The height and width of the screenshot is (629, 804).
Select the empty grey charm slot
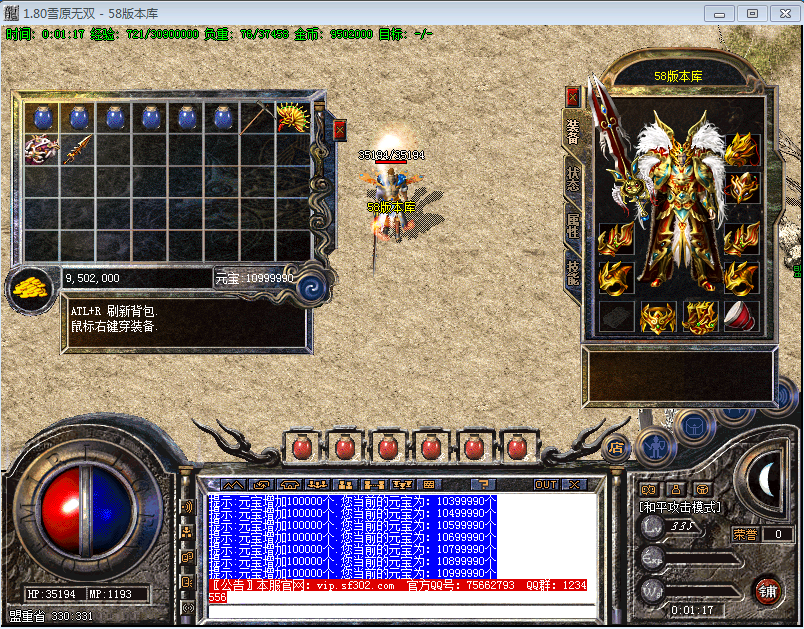point(616,318)
